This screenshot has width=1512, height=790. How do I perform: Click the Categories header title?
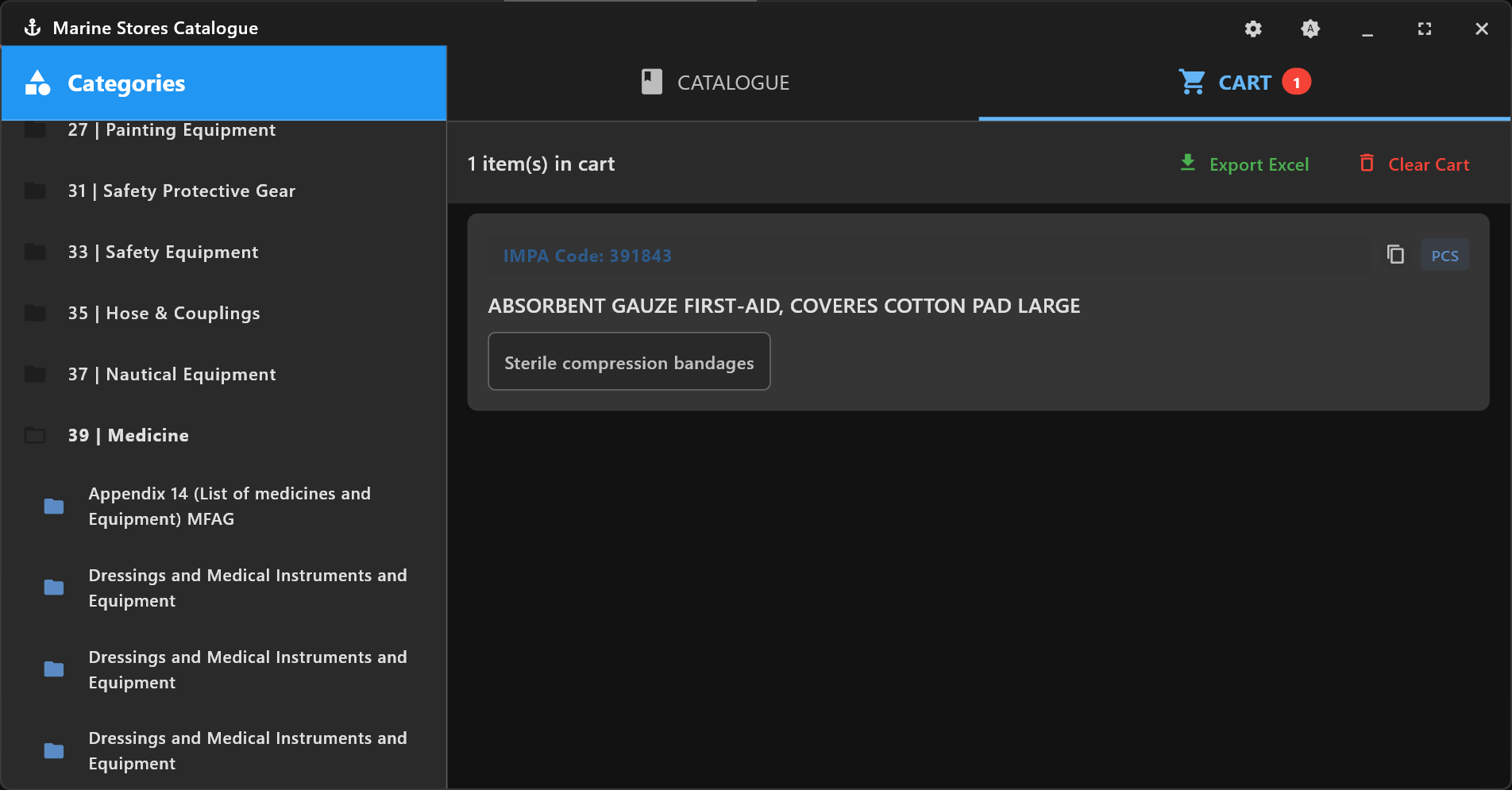[x=126, y=83]
